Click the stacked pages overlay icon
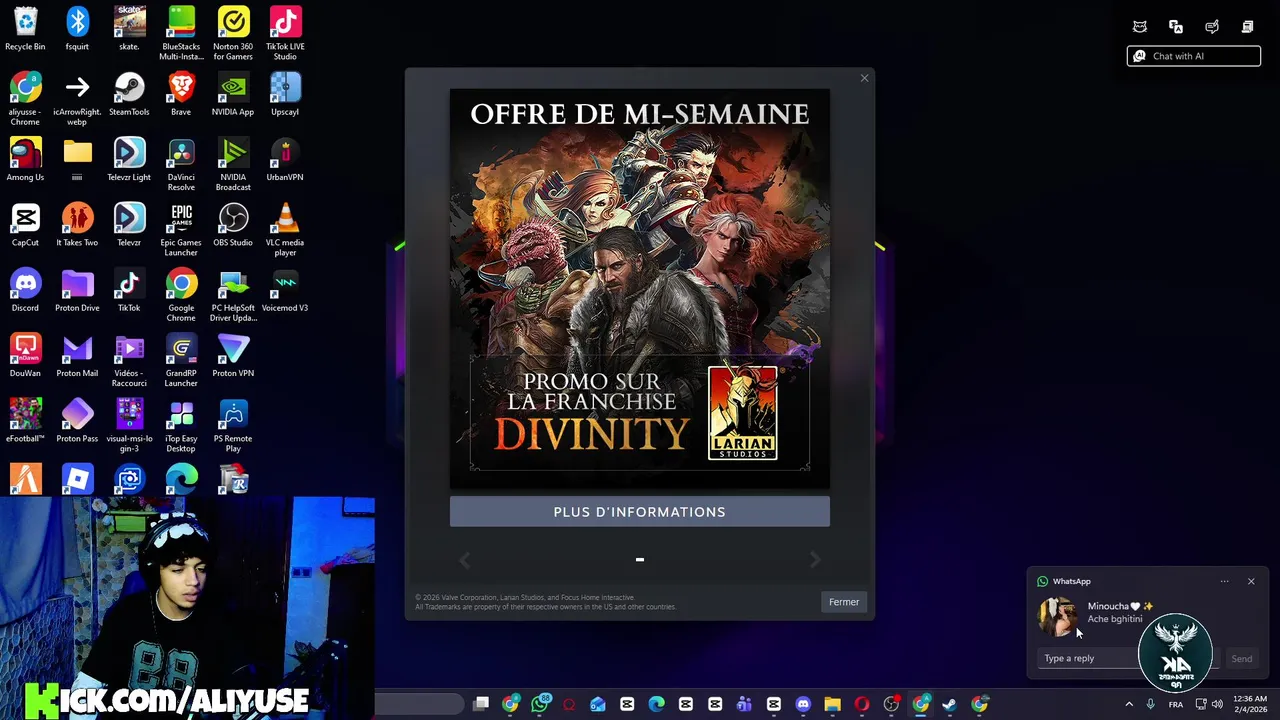Image resolution: width=1280 pixels, height=720 pixels. tap(1247, 27)
